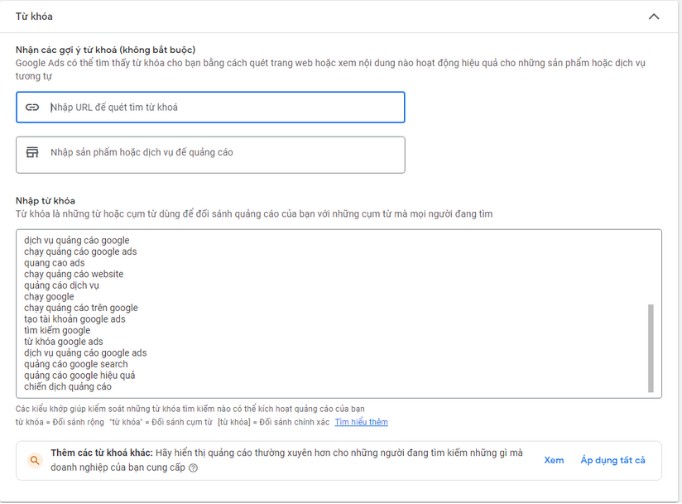Open the 'Tìm hiểu thêm' link

click(361, 422)
